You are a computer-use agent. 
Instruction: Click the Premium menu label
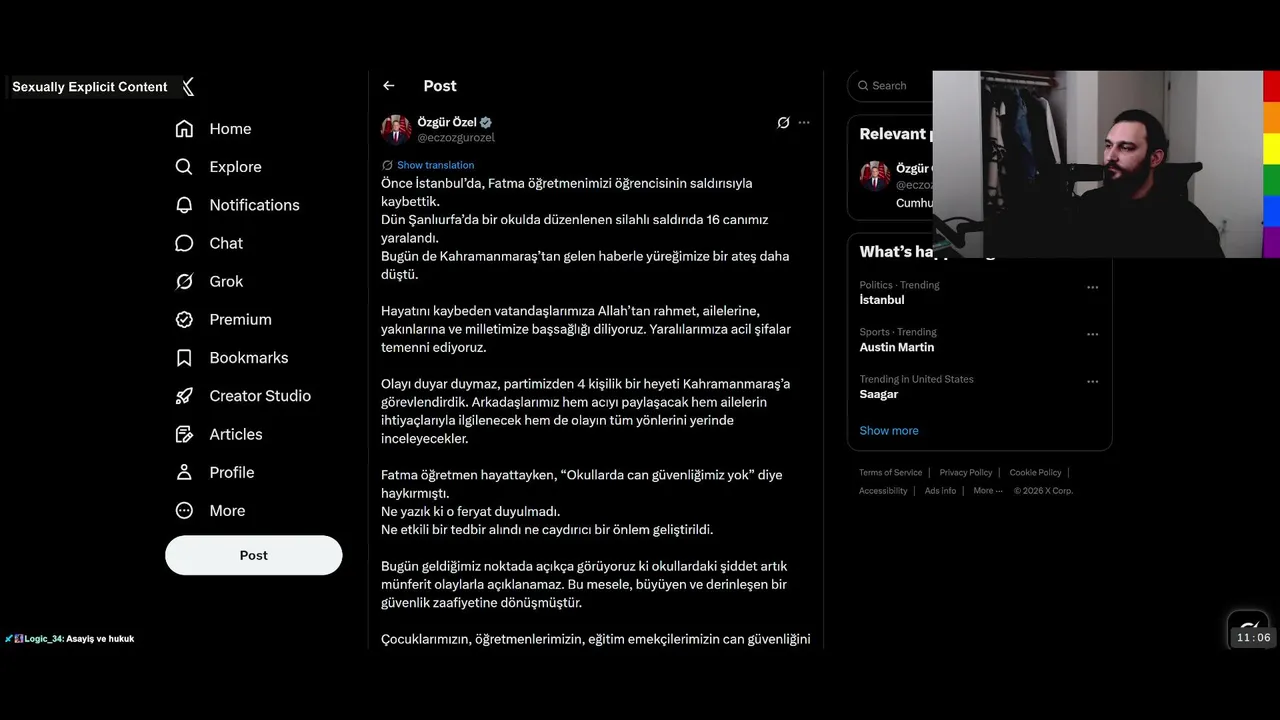(x=240, y=319)
